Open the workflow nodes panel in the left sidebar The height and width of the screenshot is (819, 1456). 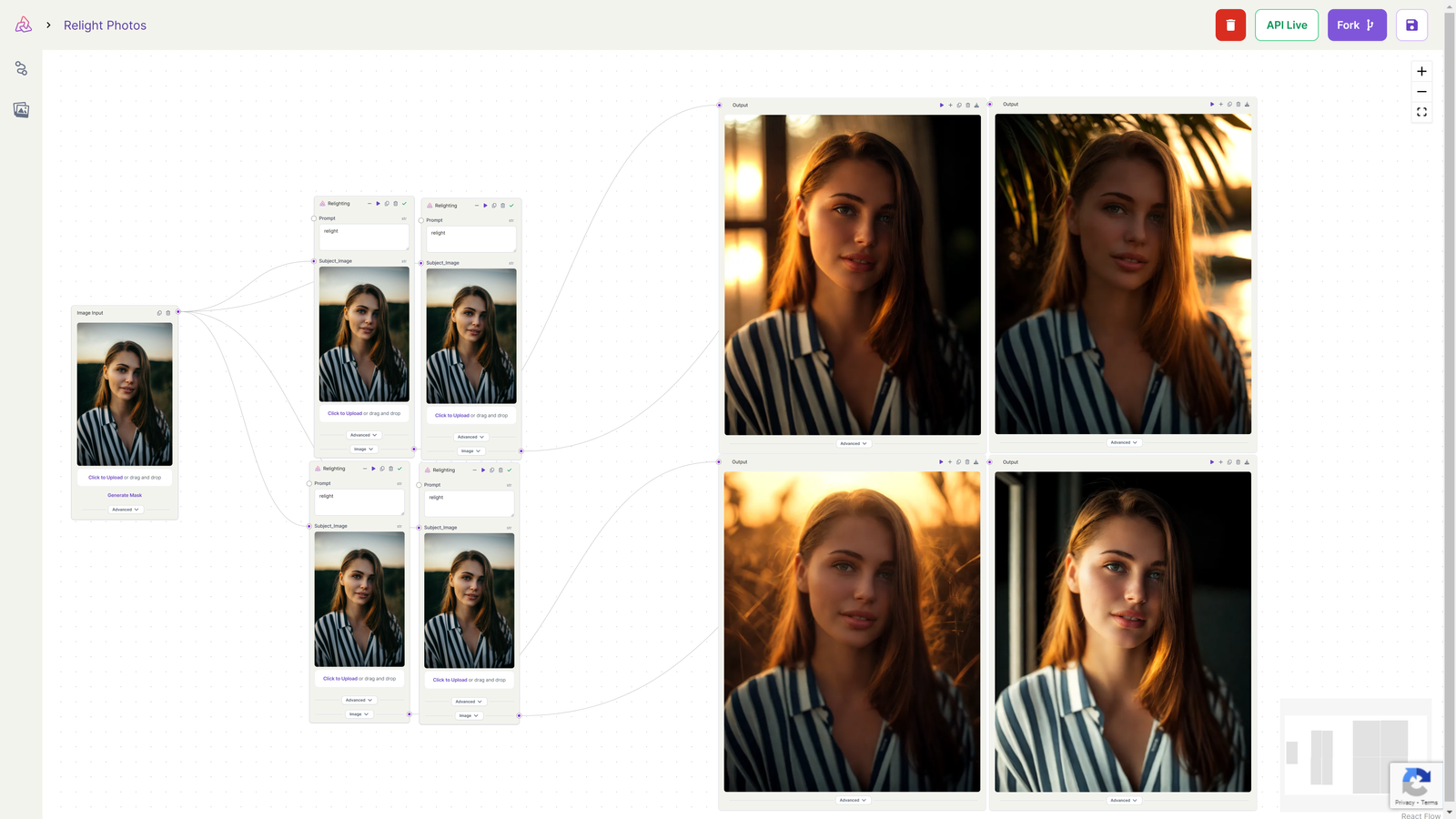(x=21, y=67)
